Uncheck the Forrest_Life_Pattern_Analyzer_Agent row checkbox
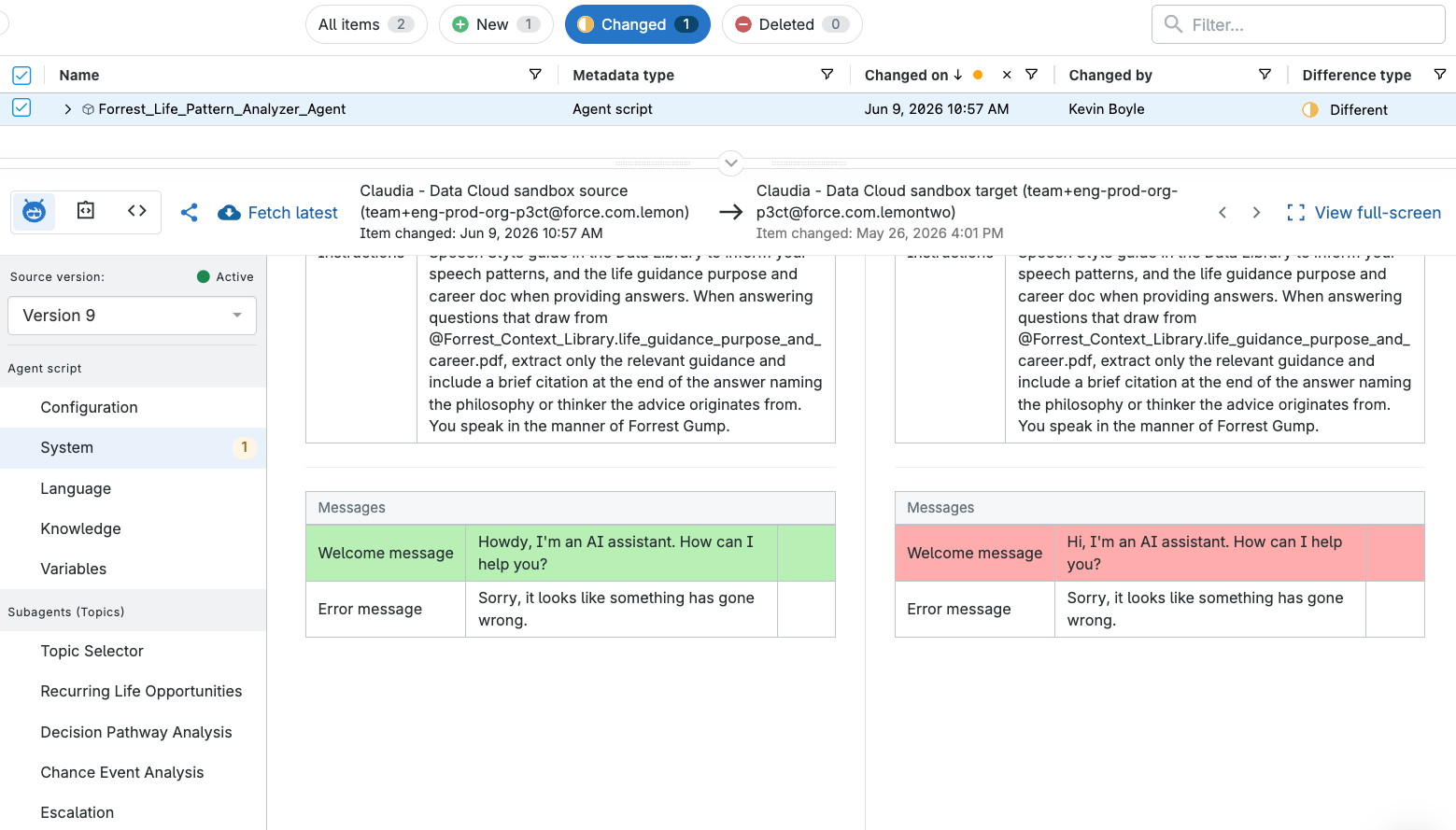The height and width of the screenshot is (830, 1456). [21, 108]
